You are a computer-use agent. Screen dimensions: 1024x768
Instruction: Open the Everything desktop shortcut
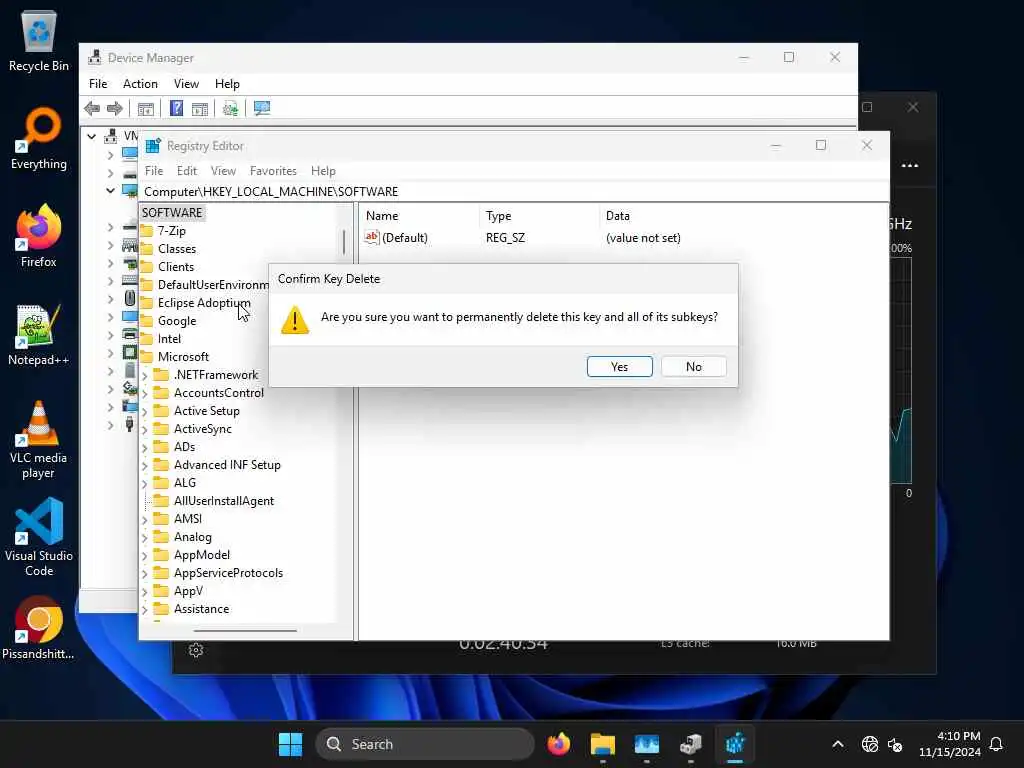39,138
